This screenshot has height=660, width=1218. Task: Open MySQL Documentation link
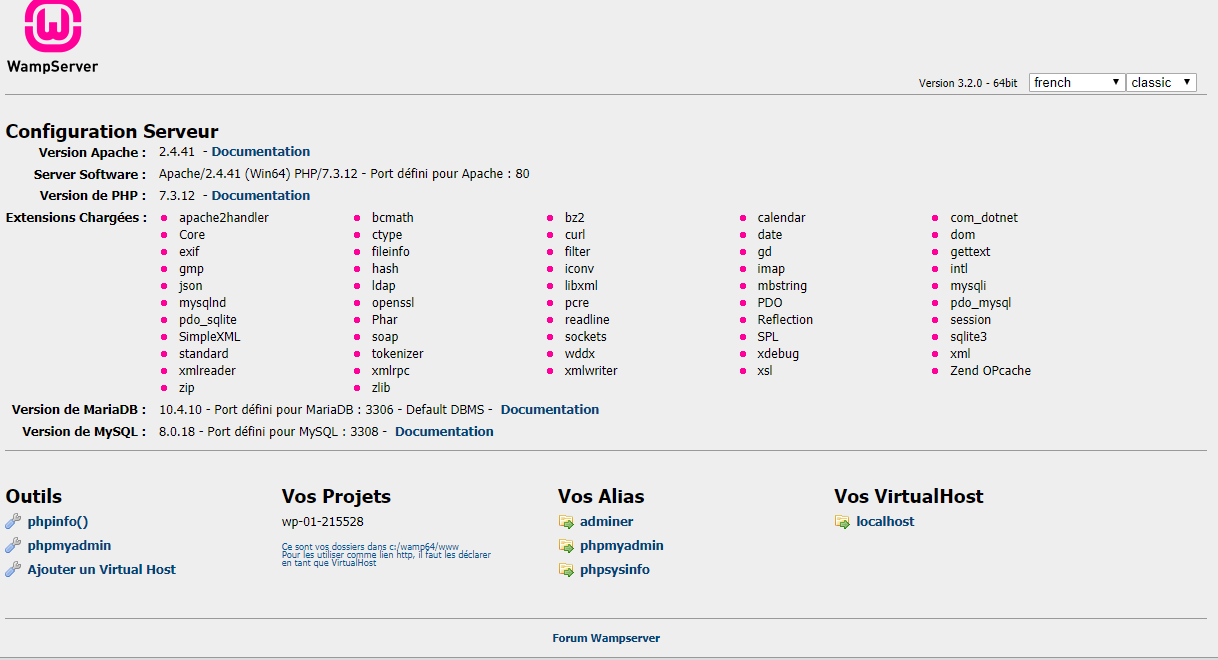point(444,432)
